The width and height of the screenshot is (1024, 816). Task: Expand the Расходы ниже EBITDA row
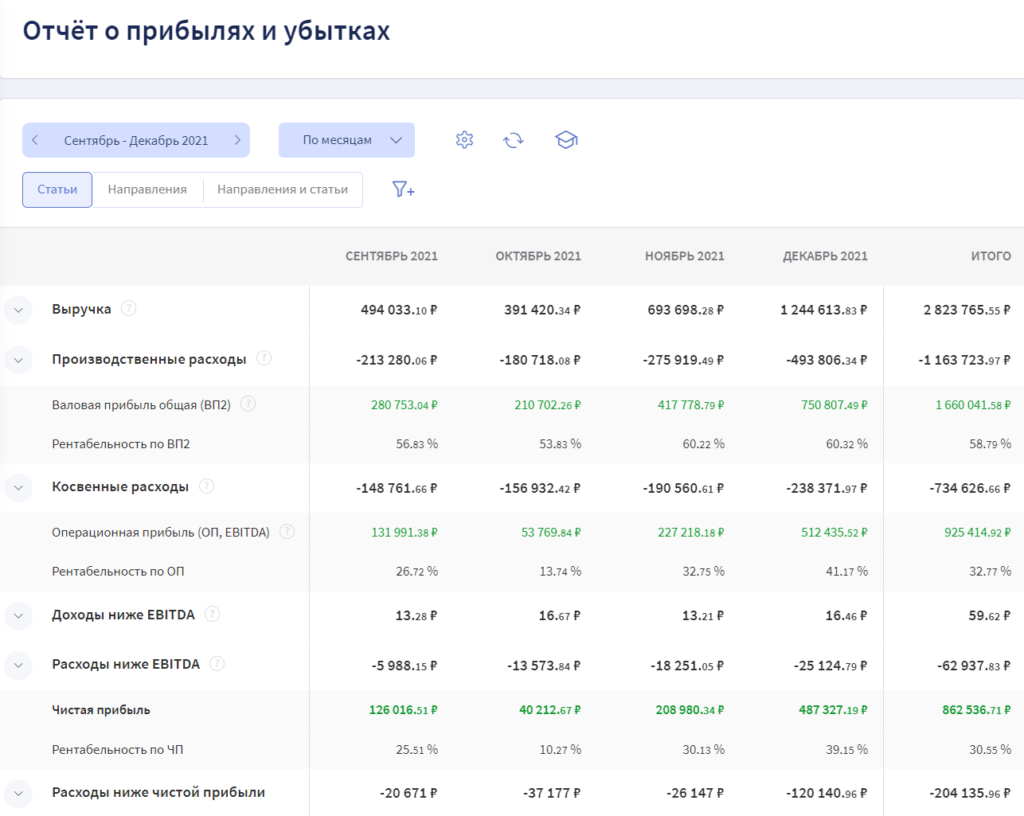click(18, 665)
